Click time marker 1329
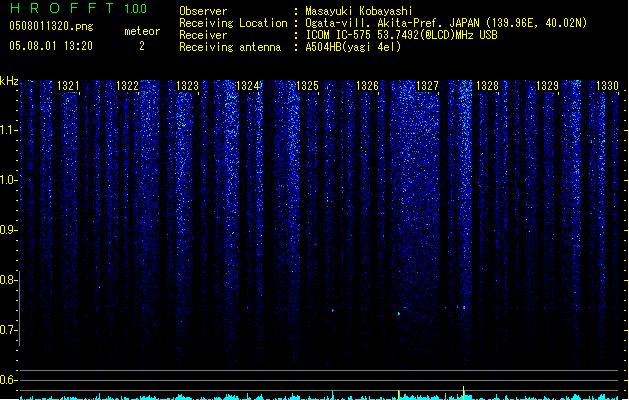 click(x=548, y=86)
